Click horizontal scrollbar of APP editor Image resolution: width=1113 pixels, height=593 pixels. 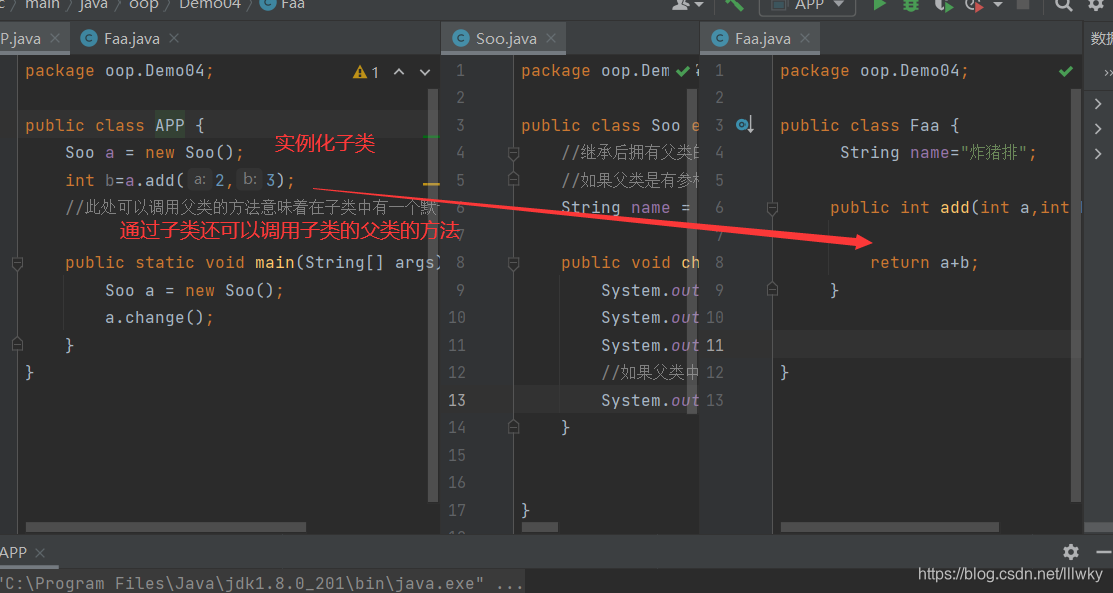[165, 527]
